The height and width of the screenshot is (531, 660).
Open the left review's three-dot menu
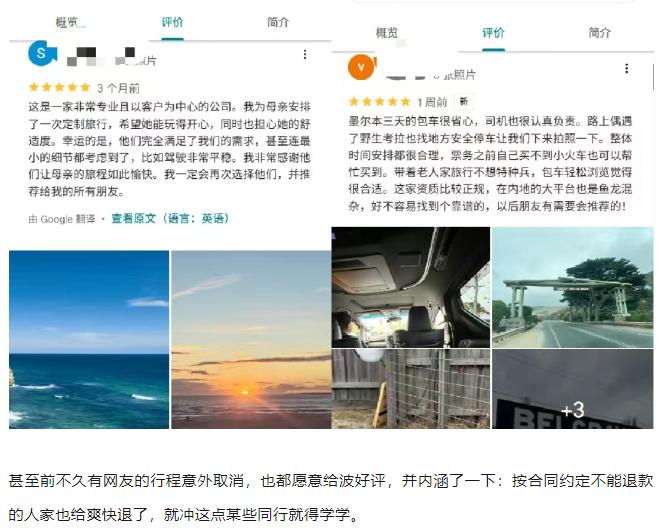tap(305, 54)
